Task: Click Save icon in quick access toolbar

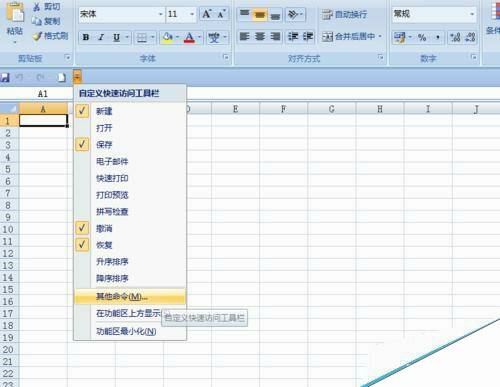Action: click(5, 78)
